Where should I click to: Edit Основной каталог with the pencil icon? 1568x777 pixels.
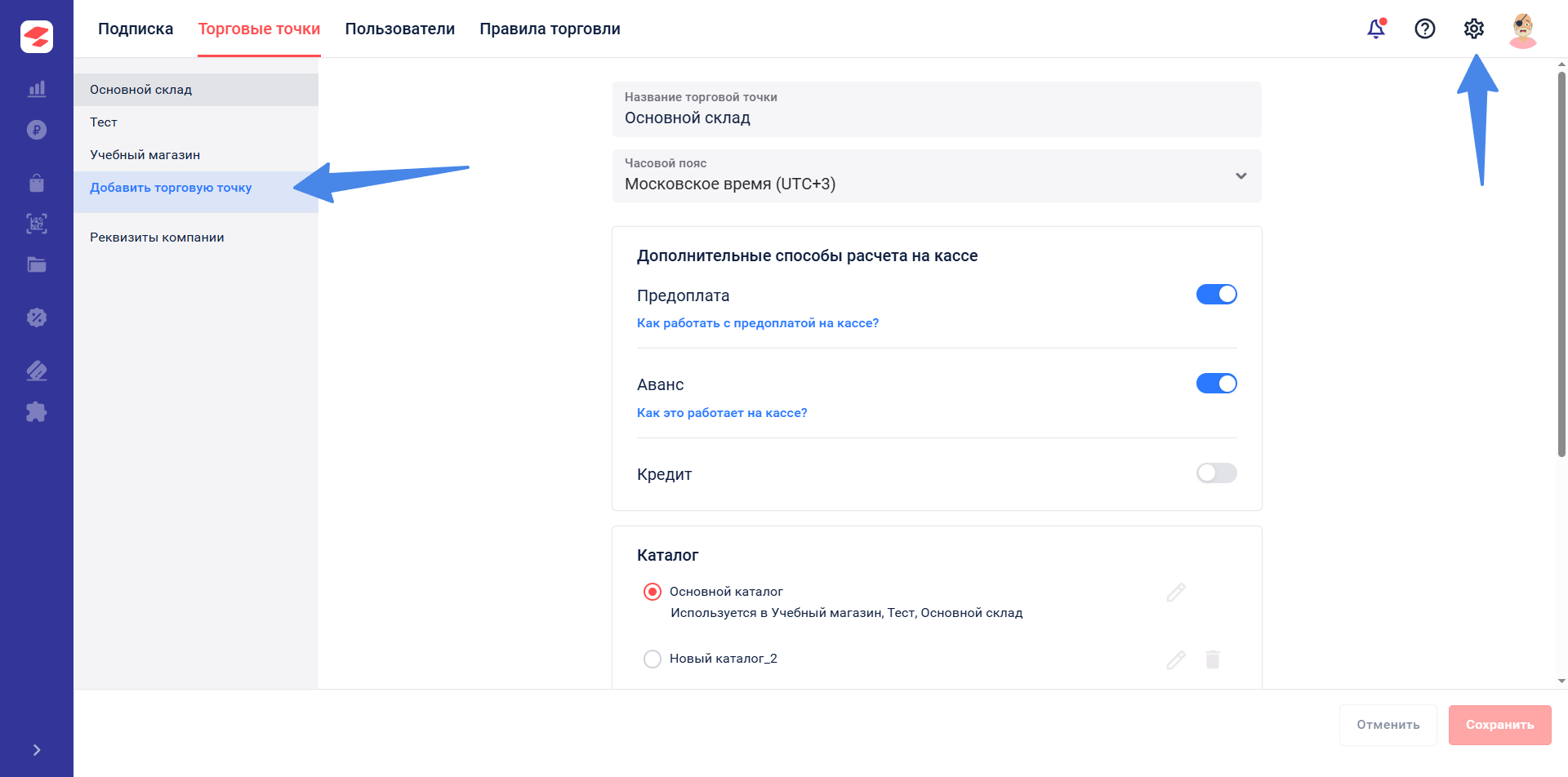[1176, 593]
